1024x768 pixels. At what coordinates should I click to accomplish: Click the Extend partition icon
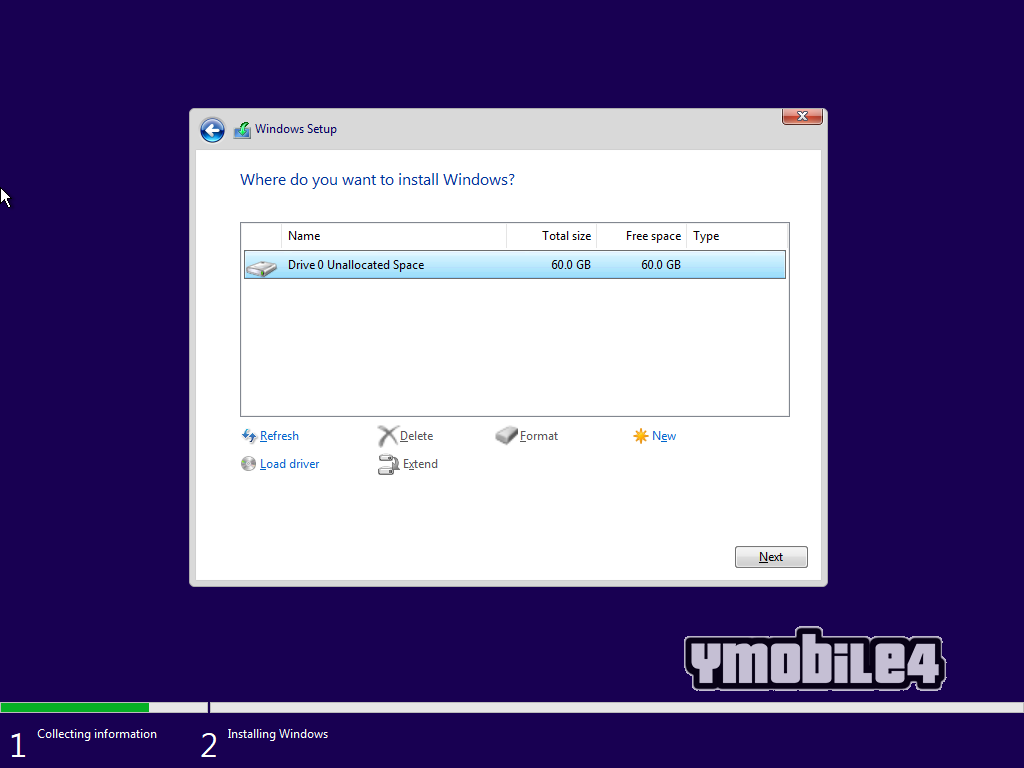[x=389, y=464]
